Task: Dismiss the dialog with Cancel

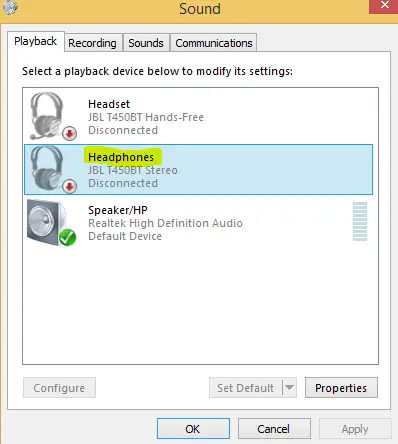Action: coord(274,429)
